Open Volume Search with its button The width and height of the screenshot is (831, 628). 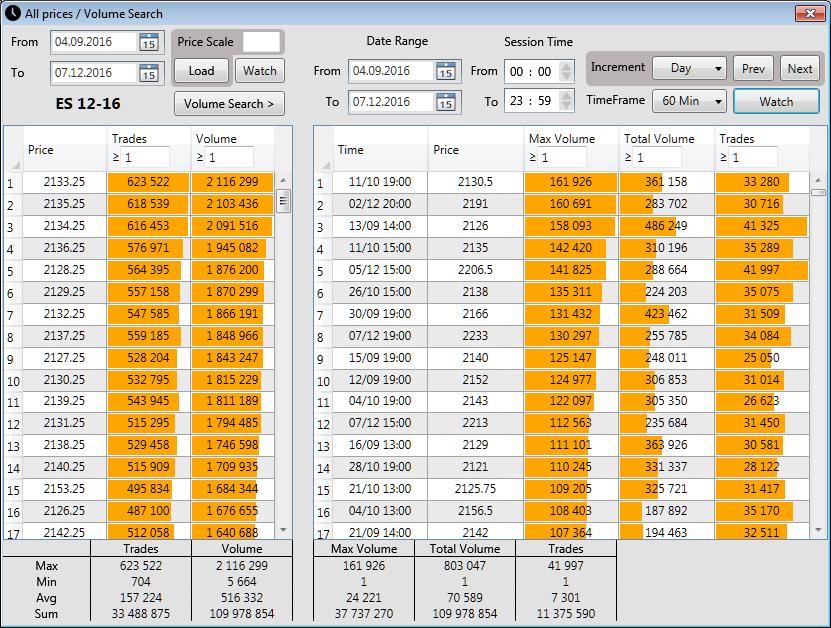tap(229, 103)
